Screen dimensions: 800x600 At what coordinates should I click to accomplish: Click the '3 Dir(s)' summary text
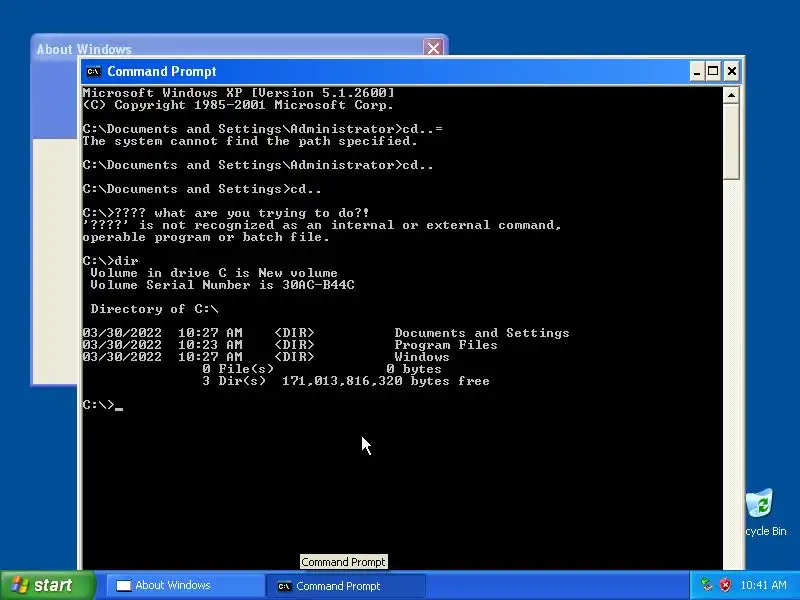point(234,381)
